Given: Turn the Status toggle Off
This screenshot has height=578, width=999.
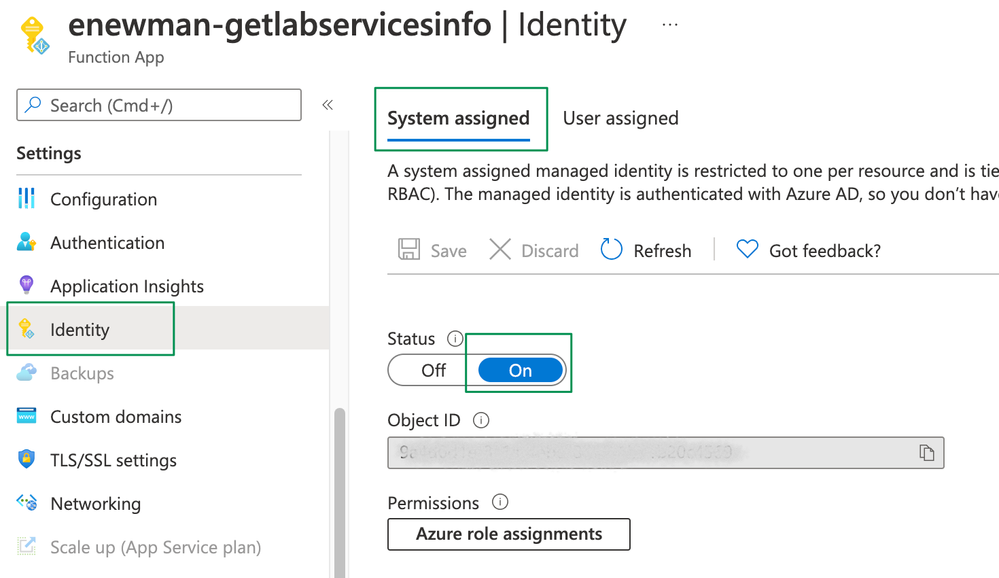Looking at the screenshot, I should (x=433, y=370).
